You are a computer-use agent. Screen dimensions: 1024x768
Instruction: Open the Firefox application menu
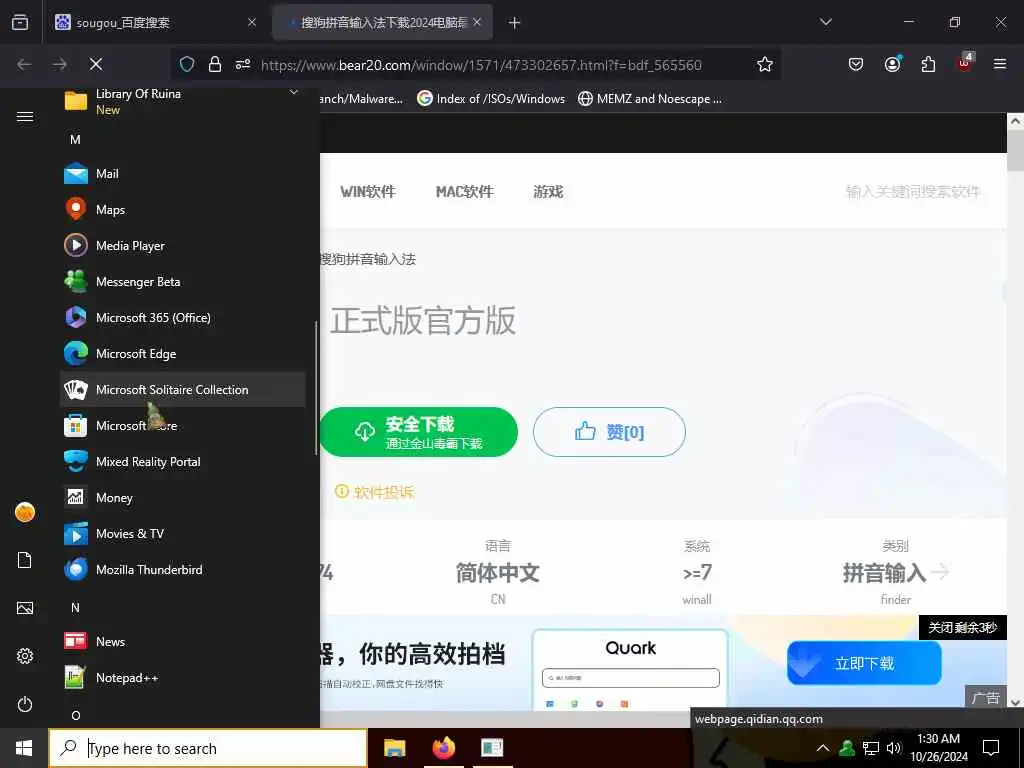(x=1000, y=64)
